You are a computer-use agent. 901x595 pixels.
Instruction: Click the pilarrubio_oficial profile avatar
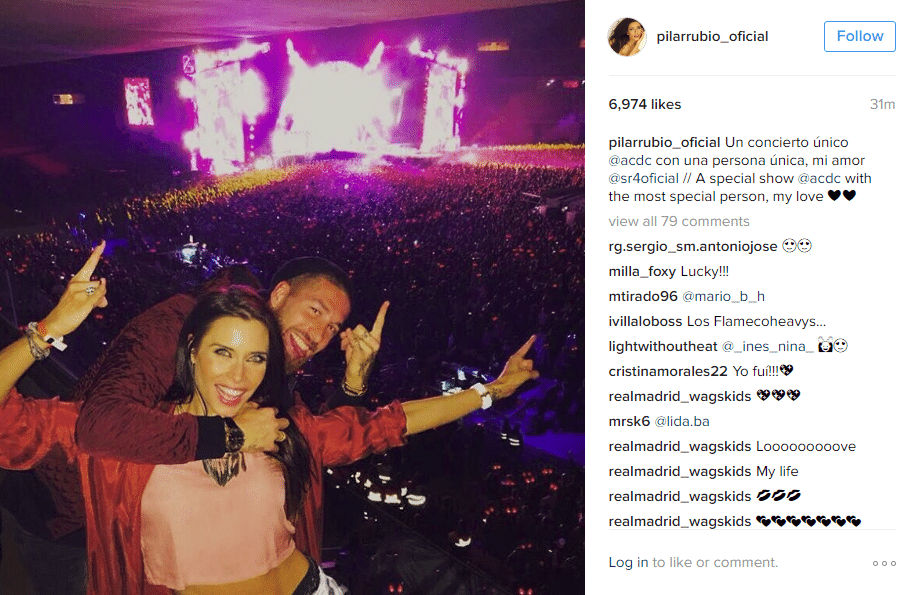click(x=627, y=37)
